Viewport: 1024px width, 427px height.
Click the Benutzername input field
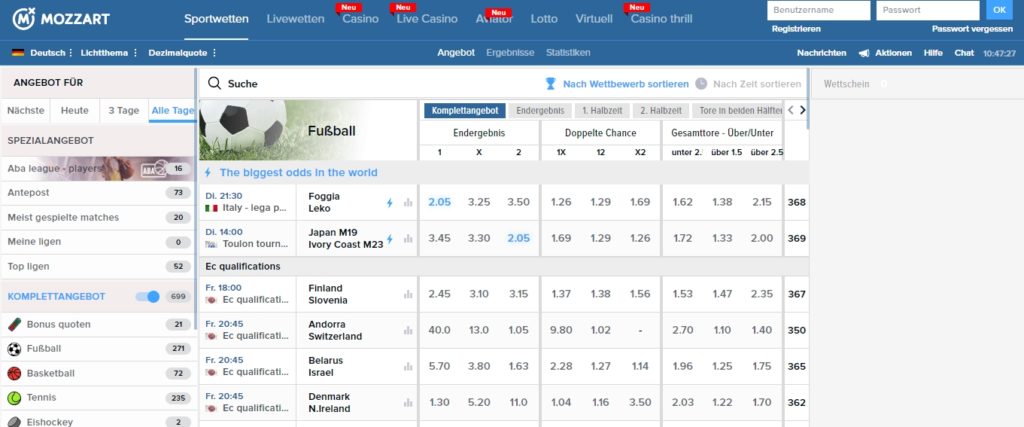817,10
